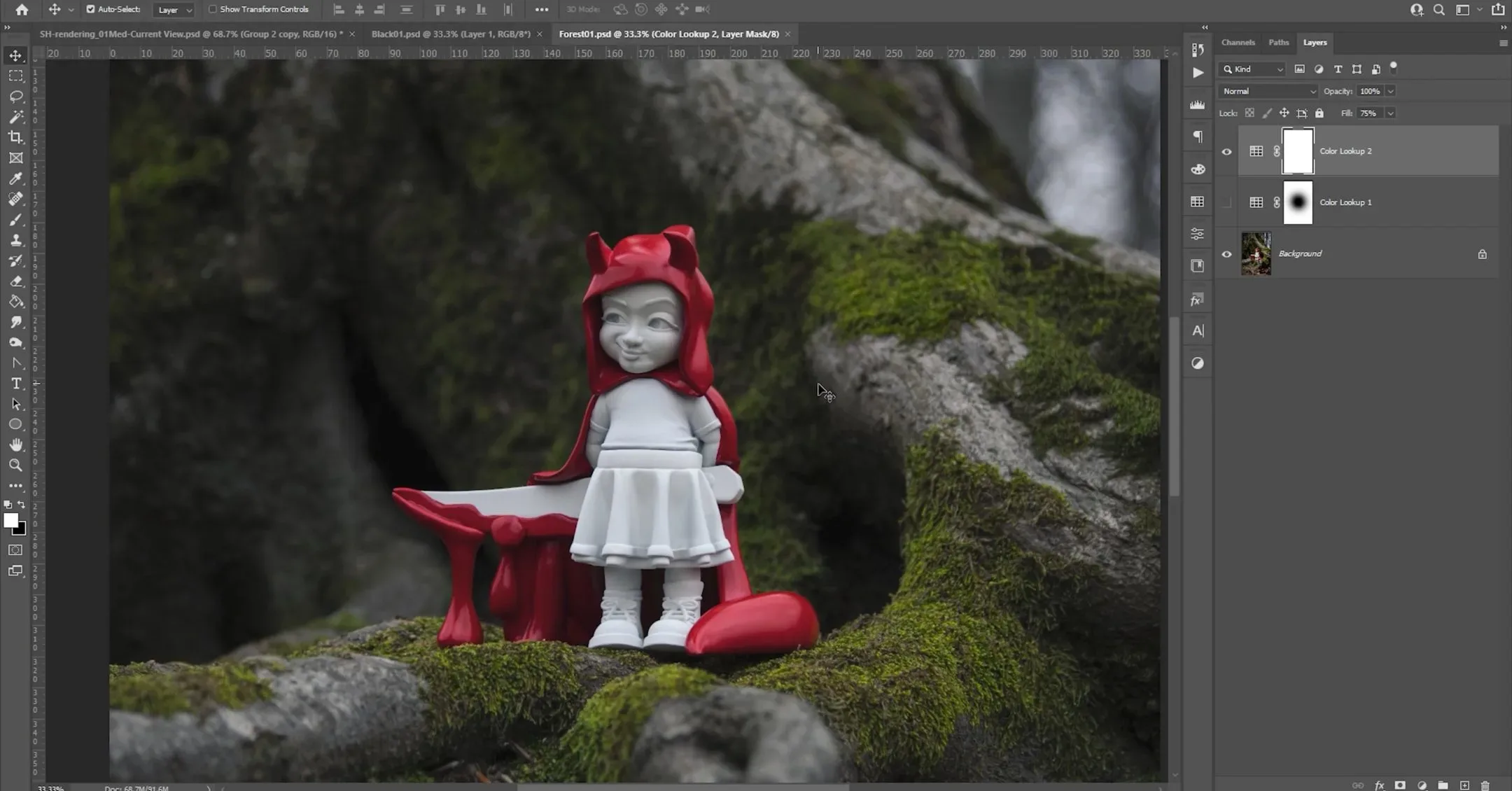Select the Eyedropper tool

coord(15,178)
